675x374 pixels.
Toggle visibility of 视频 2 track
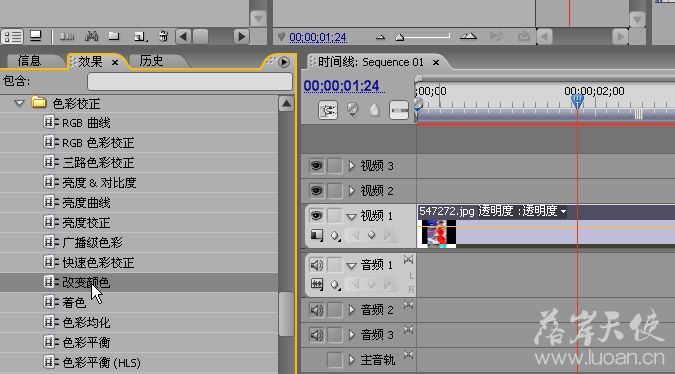pyautogui.click(x=316, y=191)
